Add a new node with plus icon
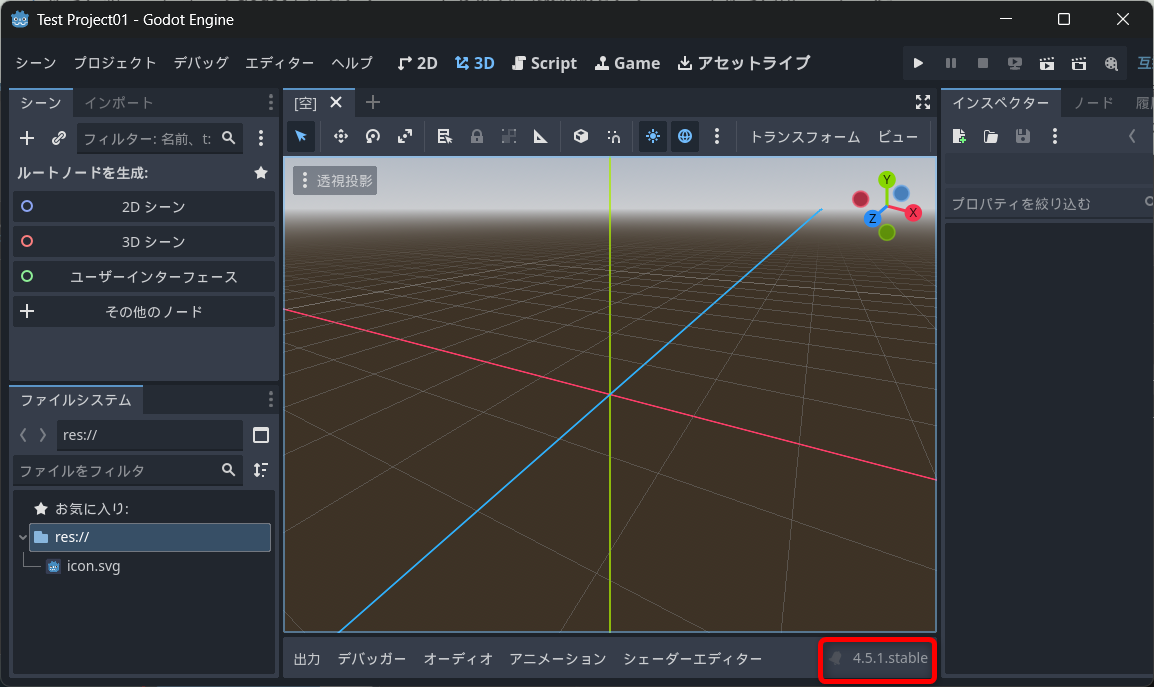The height and width of the screenshot is (687, 1154). [x=27, y=138]
